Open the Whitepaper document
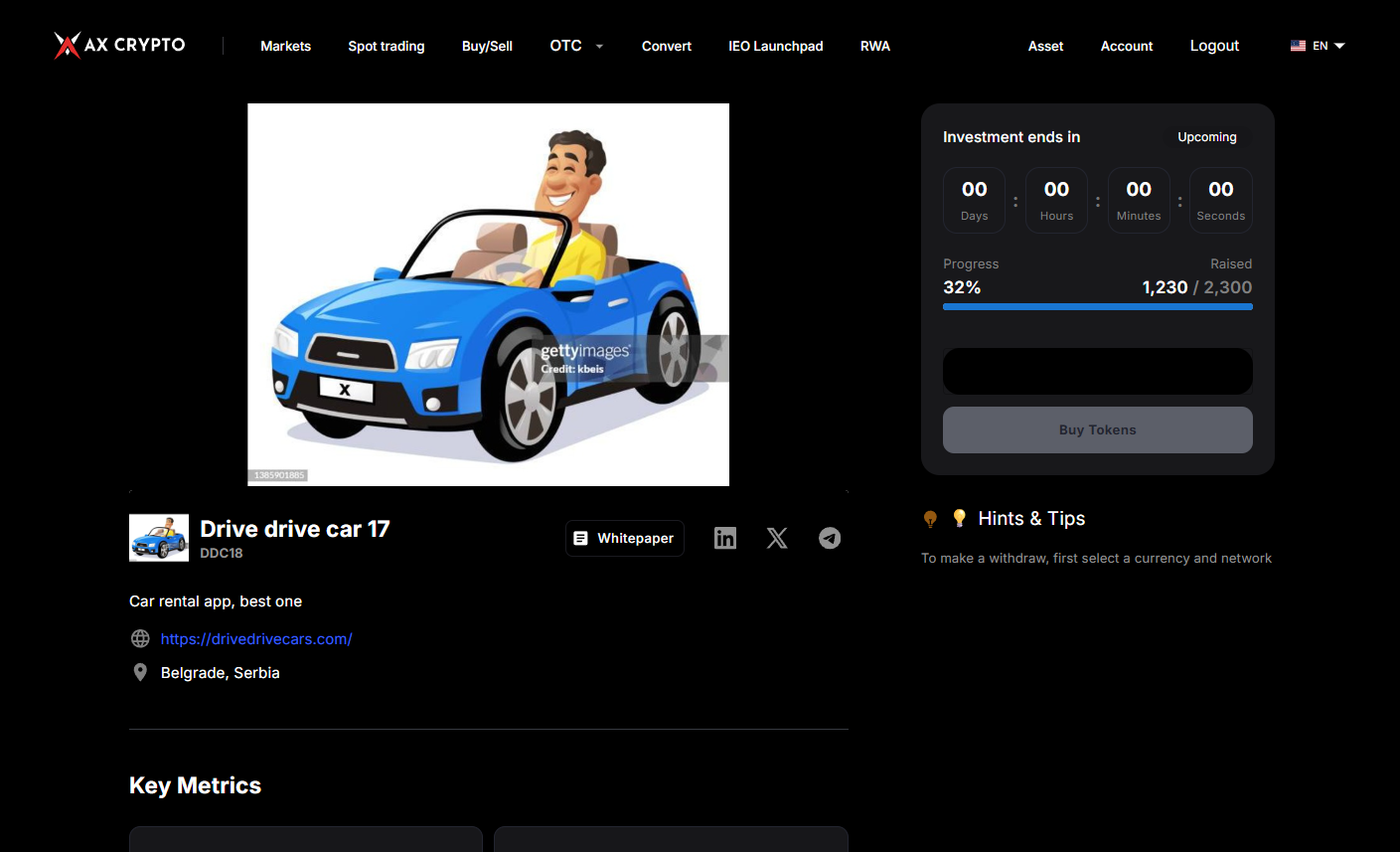 coord(625,538)
